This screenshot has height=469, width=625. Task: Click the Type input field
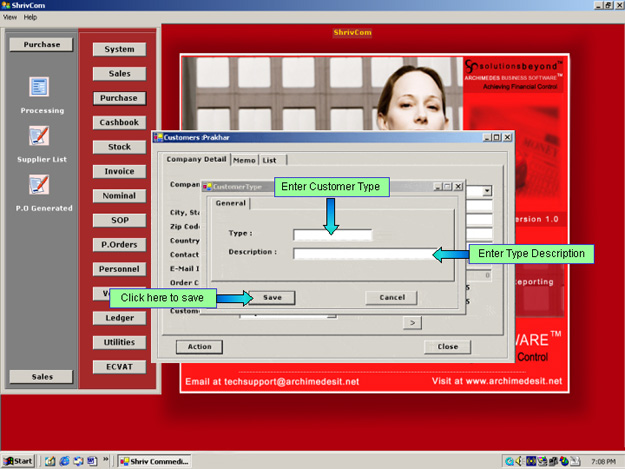coord(332,235)
